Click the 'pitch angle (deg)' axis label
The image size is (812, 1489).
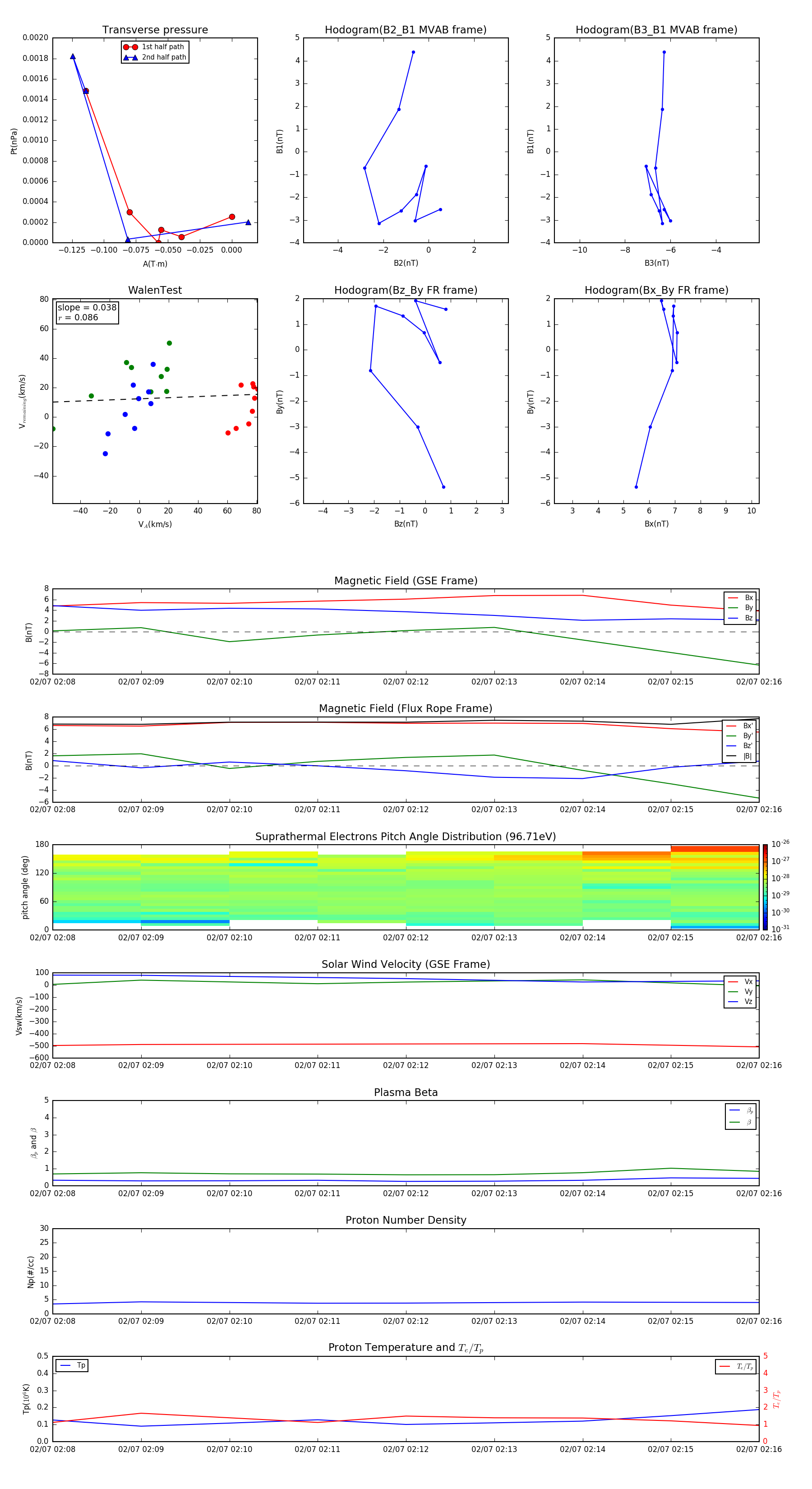(25, 887)
